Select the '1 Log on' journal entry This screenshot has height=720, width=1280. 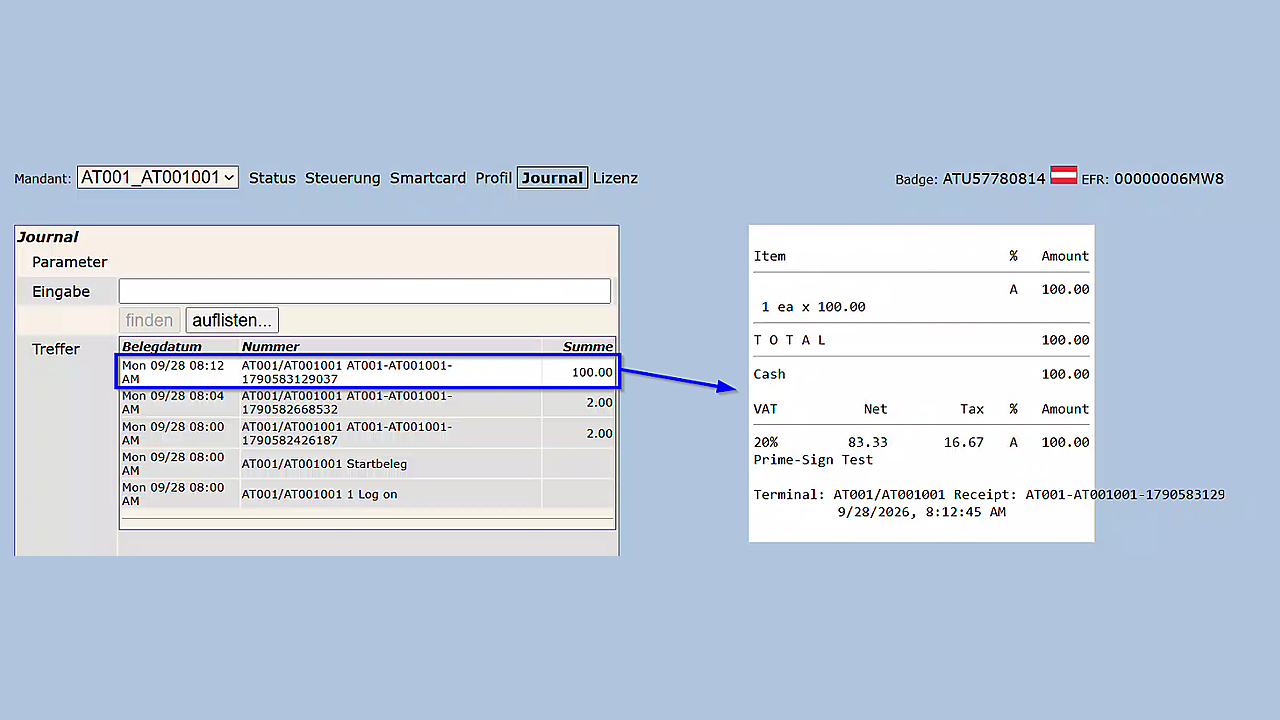368,494
